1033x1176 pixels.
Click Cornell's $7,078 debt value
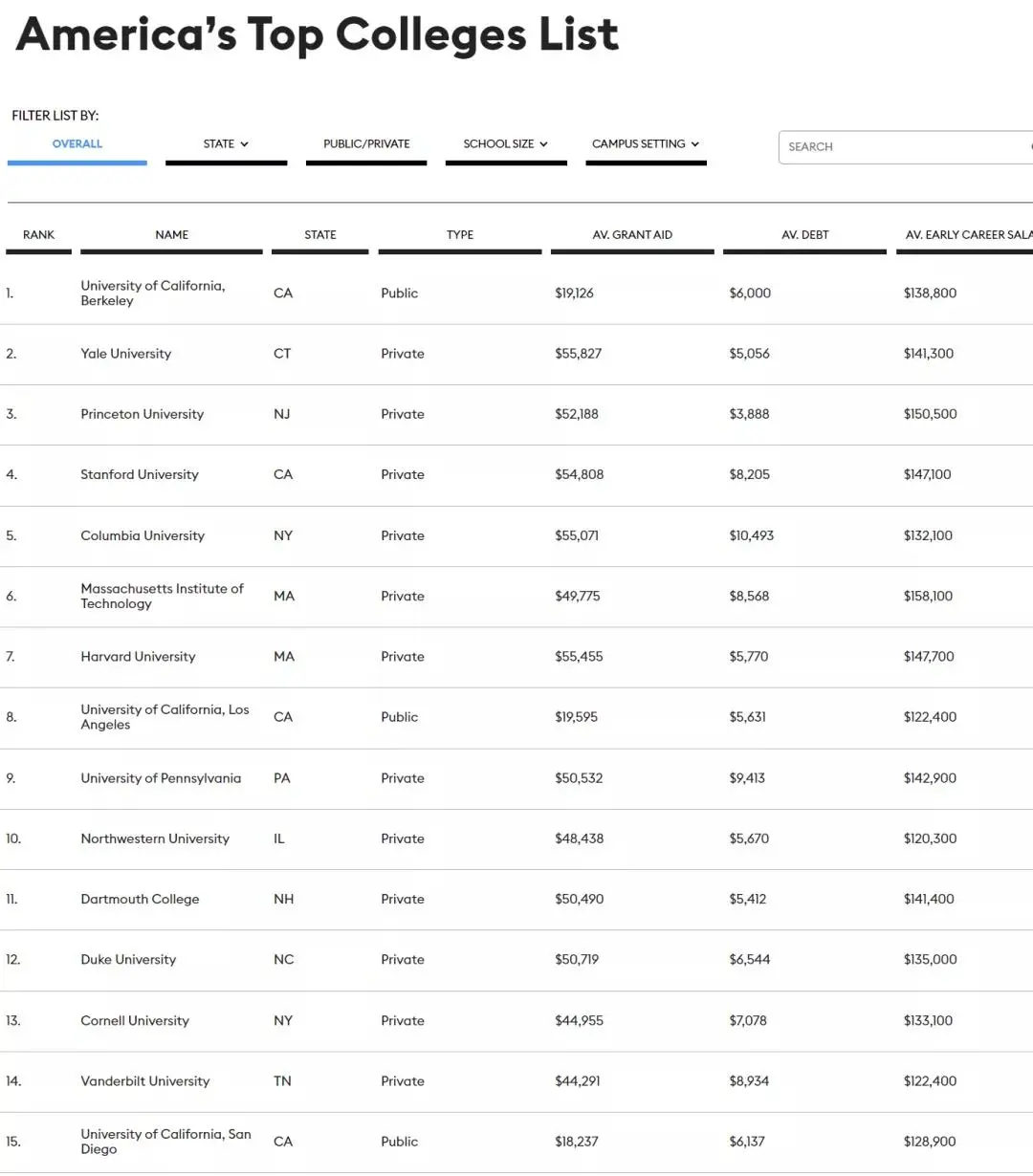pos(748,1021)
